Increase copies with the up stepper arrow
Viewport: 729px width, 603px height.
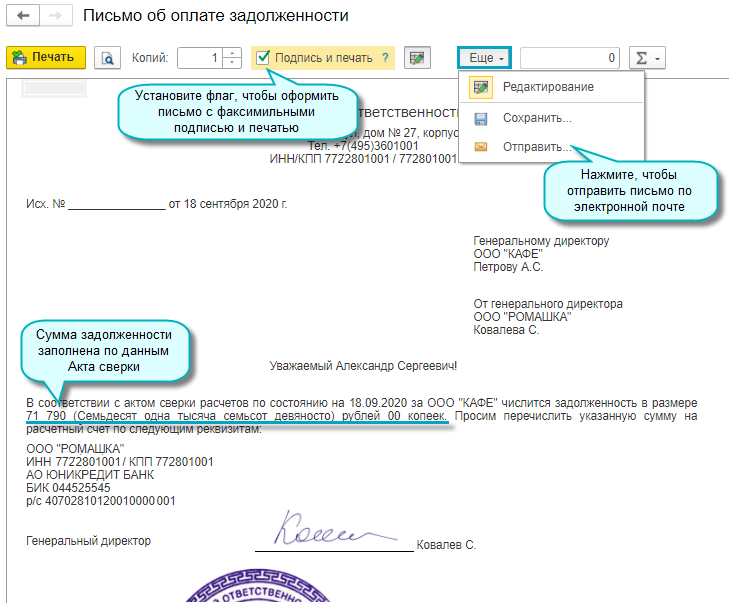[x=232, y=53]
